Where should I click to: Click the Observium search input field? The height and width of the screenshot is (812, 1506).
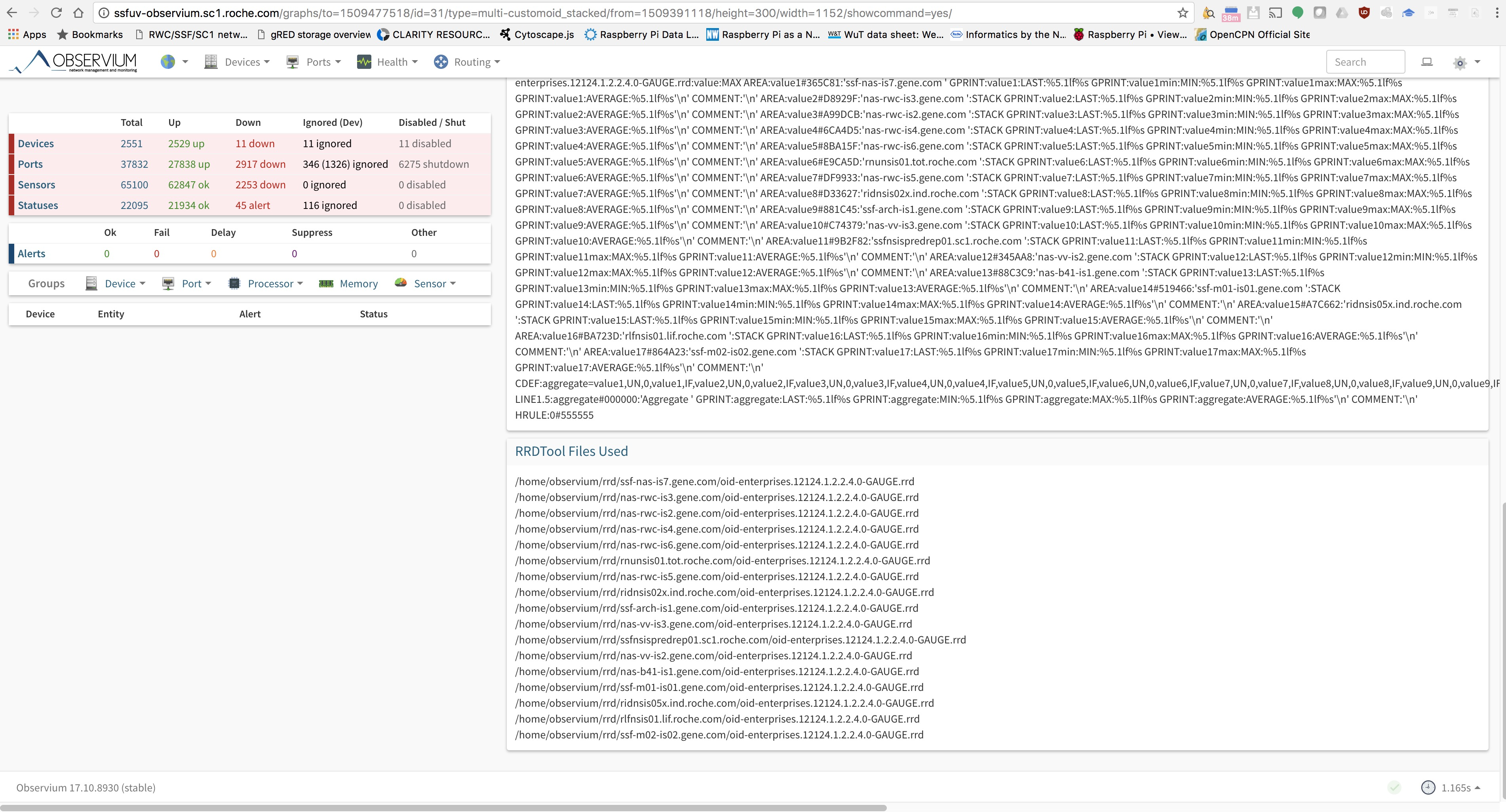tap(1366, 62)
